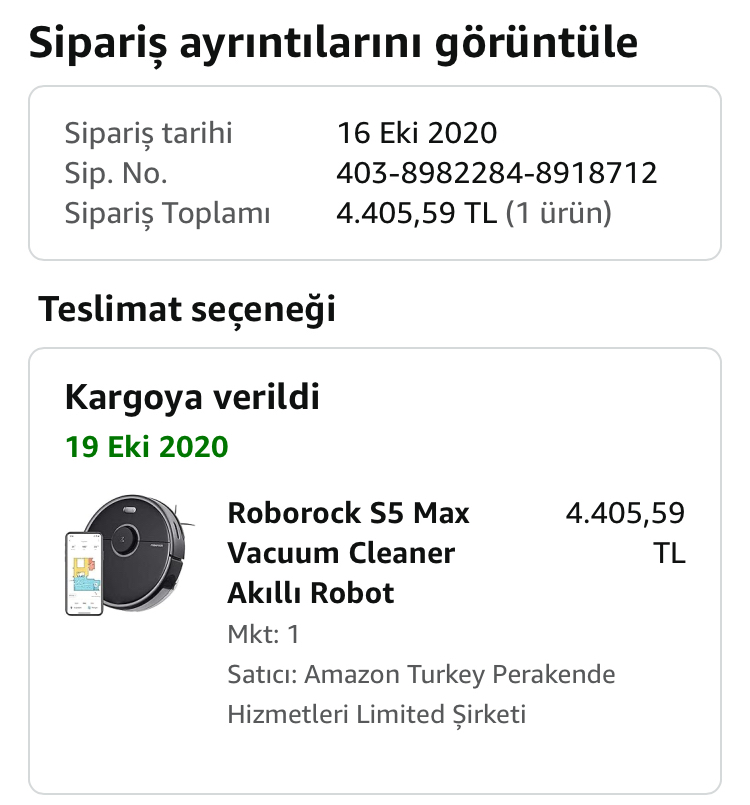Image resolution: width=750 pixels, height=805 pixels.
Task: Click the Sipariş ayrıntılarını görüntüle page title
Action: point(333,44)
